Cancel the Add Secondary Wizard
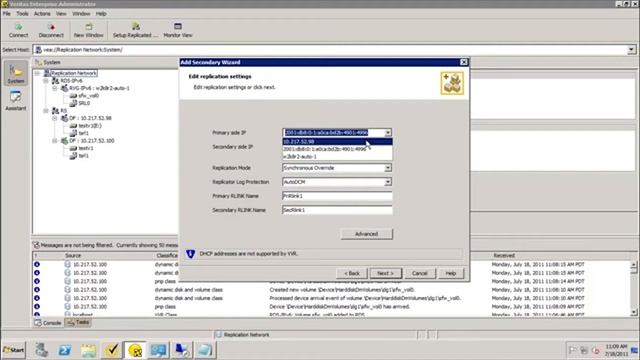Screen dimensions: 640x360 (x=420, y=273)
